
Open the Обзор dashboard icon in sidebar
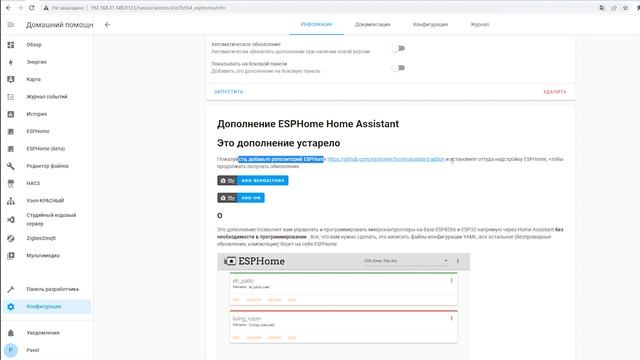click(11, 45)
